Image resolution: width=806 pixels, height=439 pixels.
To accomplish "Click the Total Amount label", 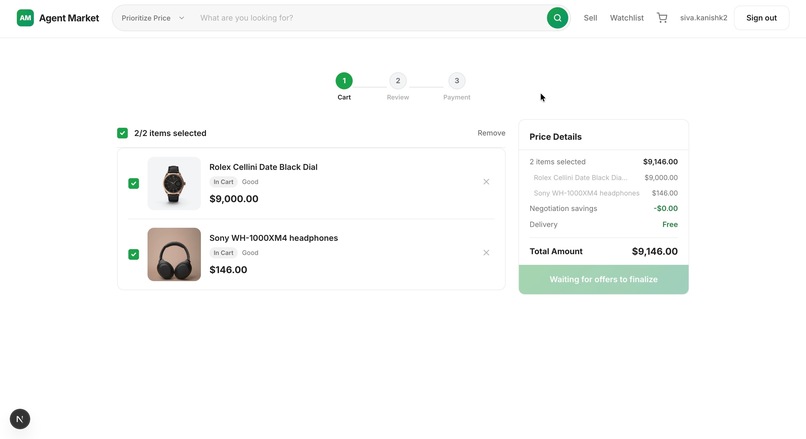I will click(x=556, y=251).
